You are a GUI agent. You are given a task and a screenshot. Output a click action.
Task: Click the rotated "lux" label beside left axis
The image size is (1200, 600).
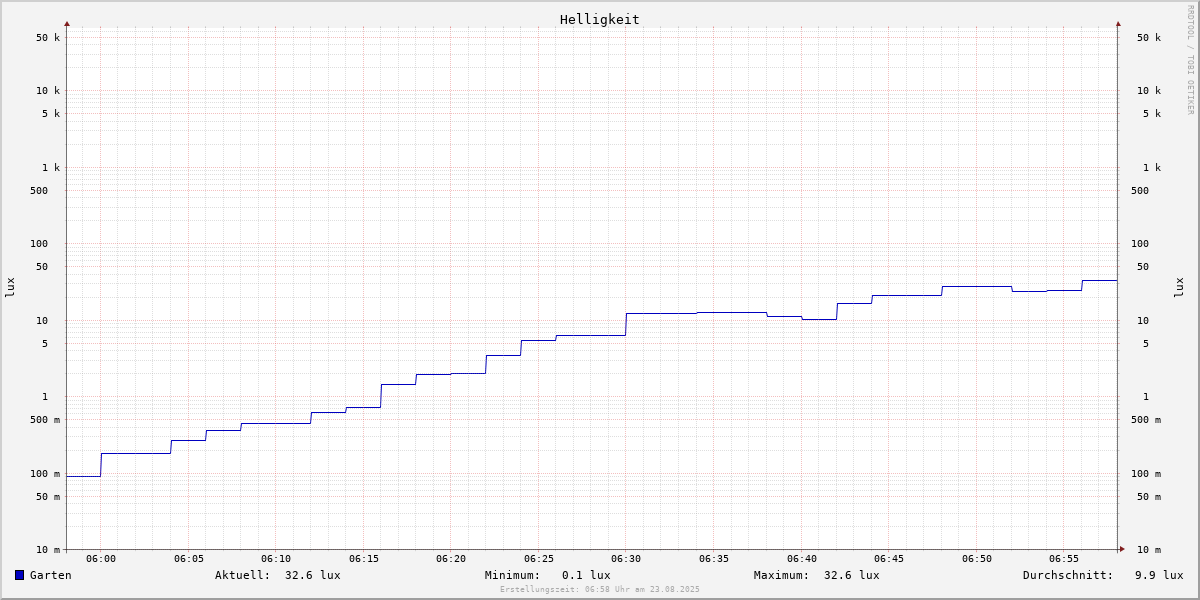point(10,287)
